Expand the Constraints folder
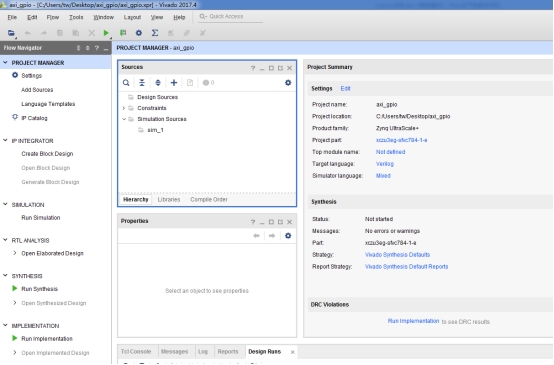Screen dimensions: 554x365 [x=124, y=108]
